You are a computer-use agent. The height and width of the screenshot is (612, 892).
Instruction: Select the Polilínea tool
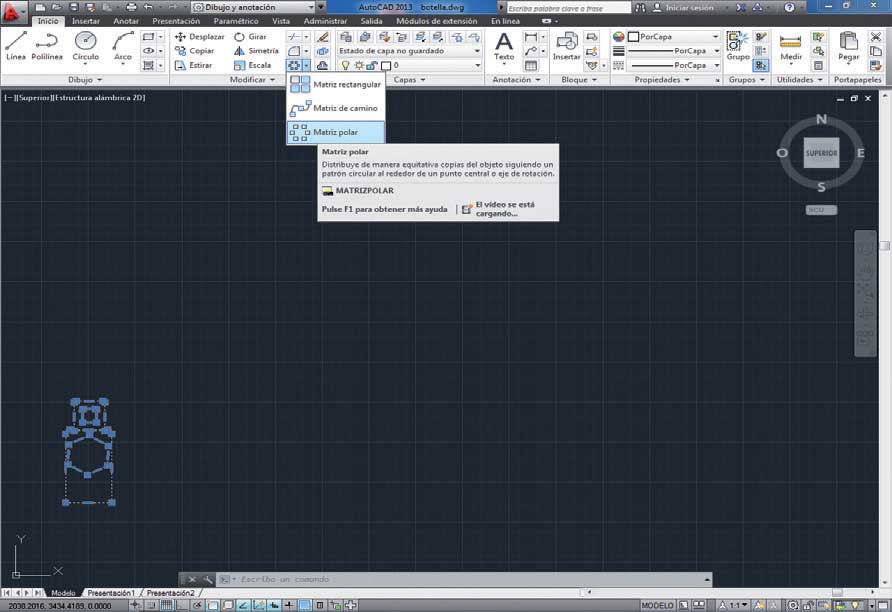click(x=47, y=46)
